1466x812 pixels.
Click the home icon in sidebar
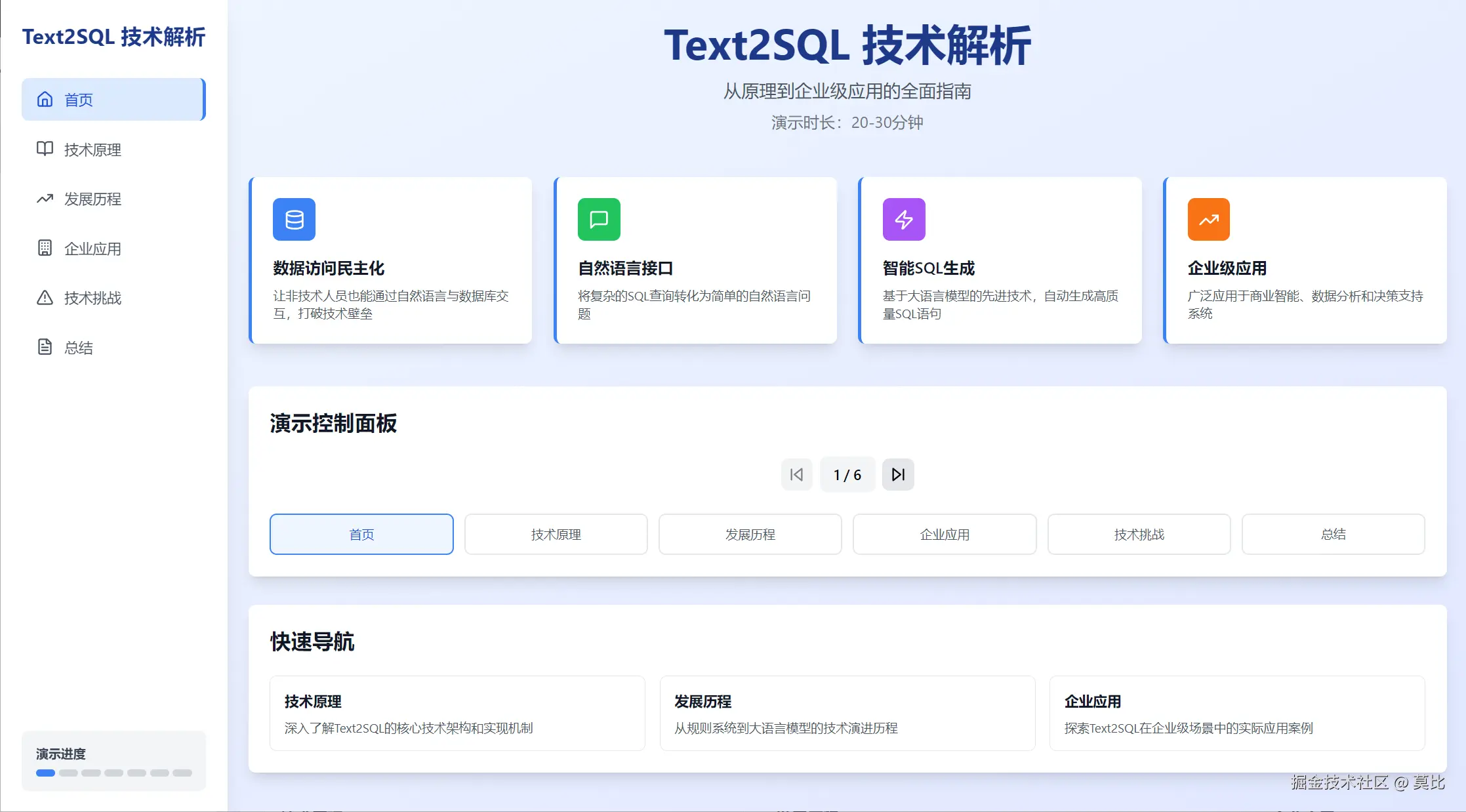(45, 99)
